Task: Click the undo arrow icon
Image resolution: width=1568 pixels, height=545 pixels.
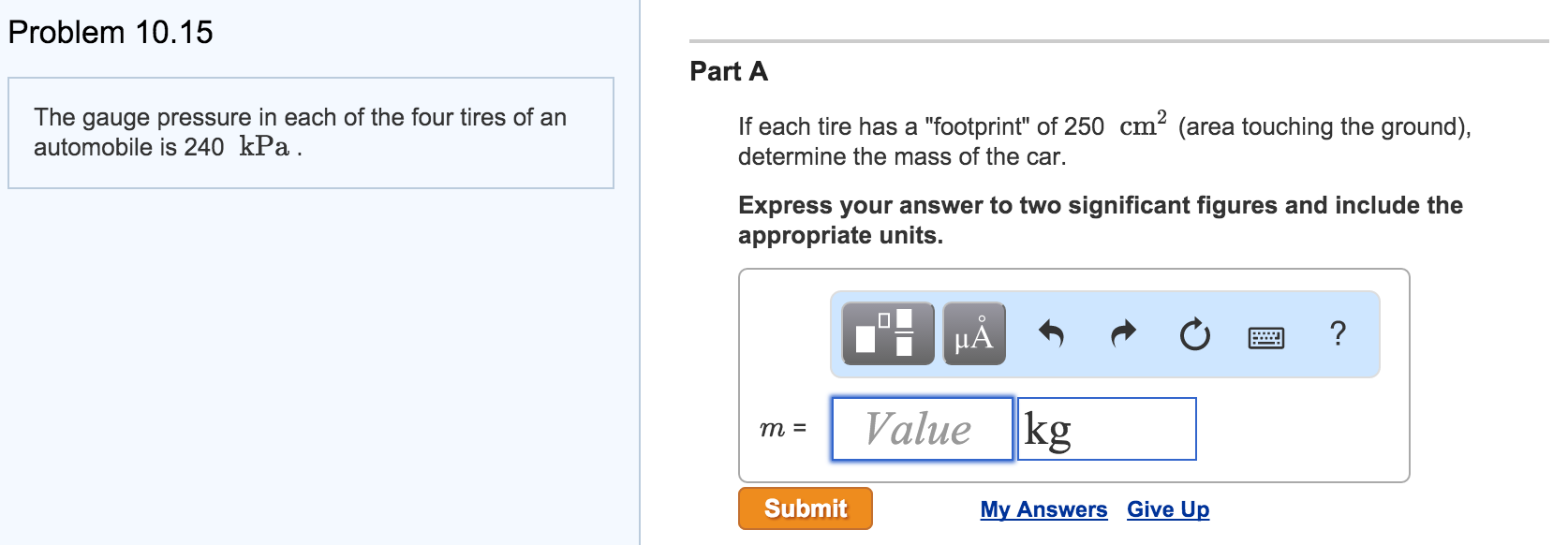Action: click(1052, 332)
